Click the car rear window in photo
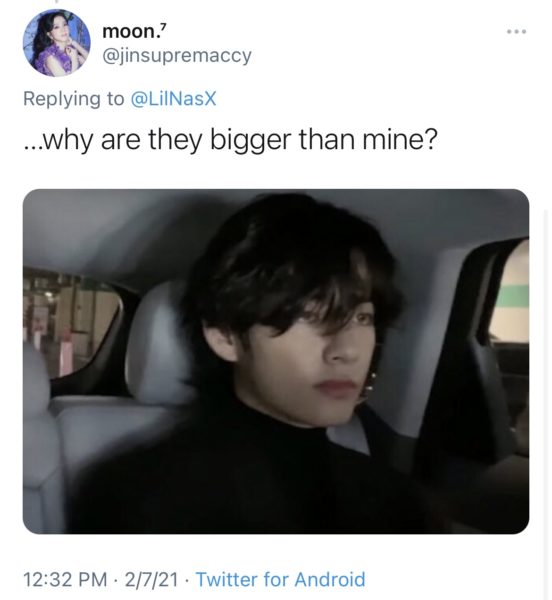Image resolution: width=552 pixels, height=600 pixels. pyautogui.click(x=73, y=325)
